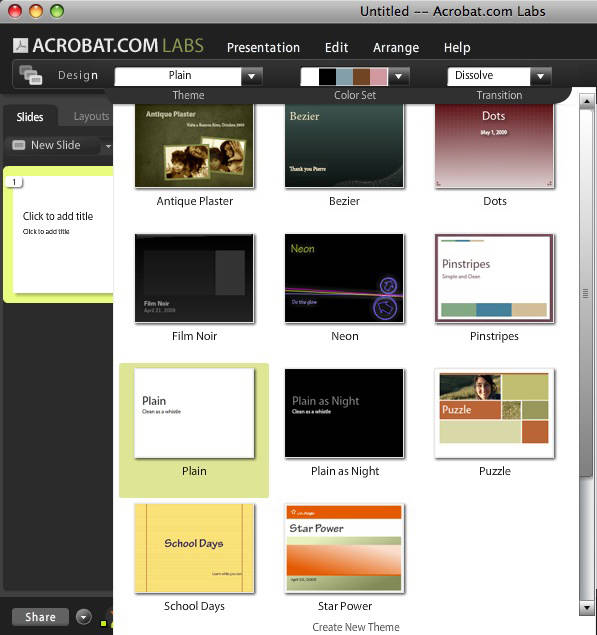Click the Design label button

coord(78,75)
